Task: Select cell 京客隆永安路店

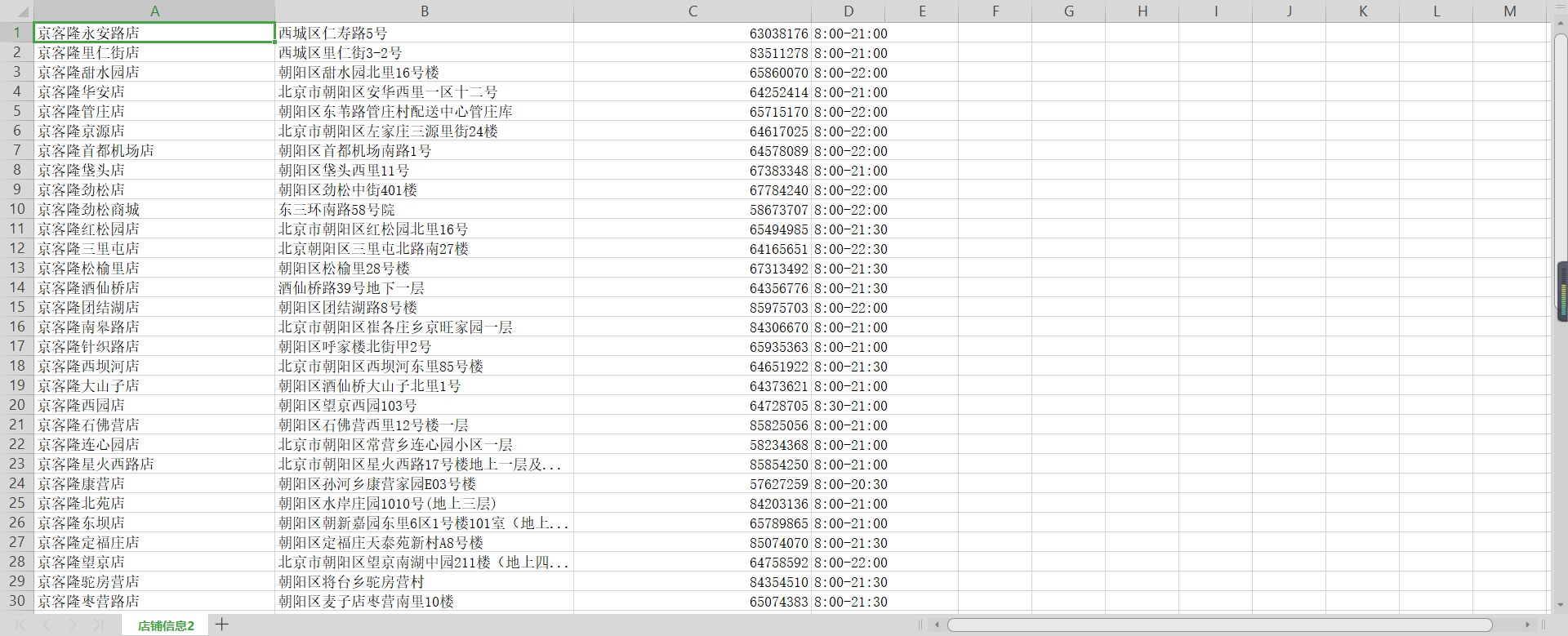Action: coord(154,33)
